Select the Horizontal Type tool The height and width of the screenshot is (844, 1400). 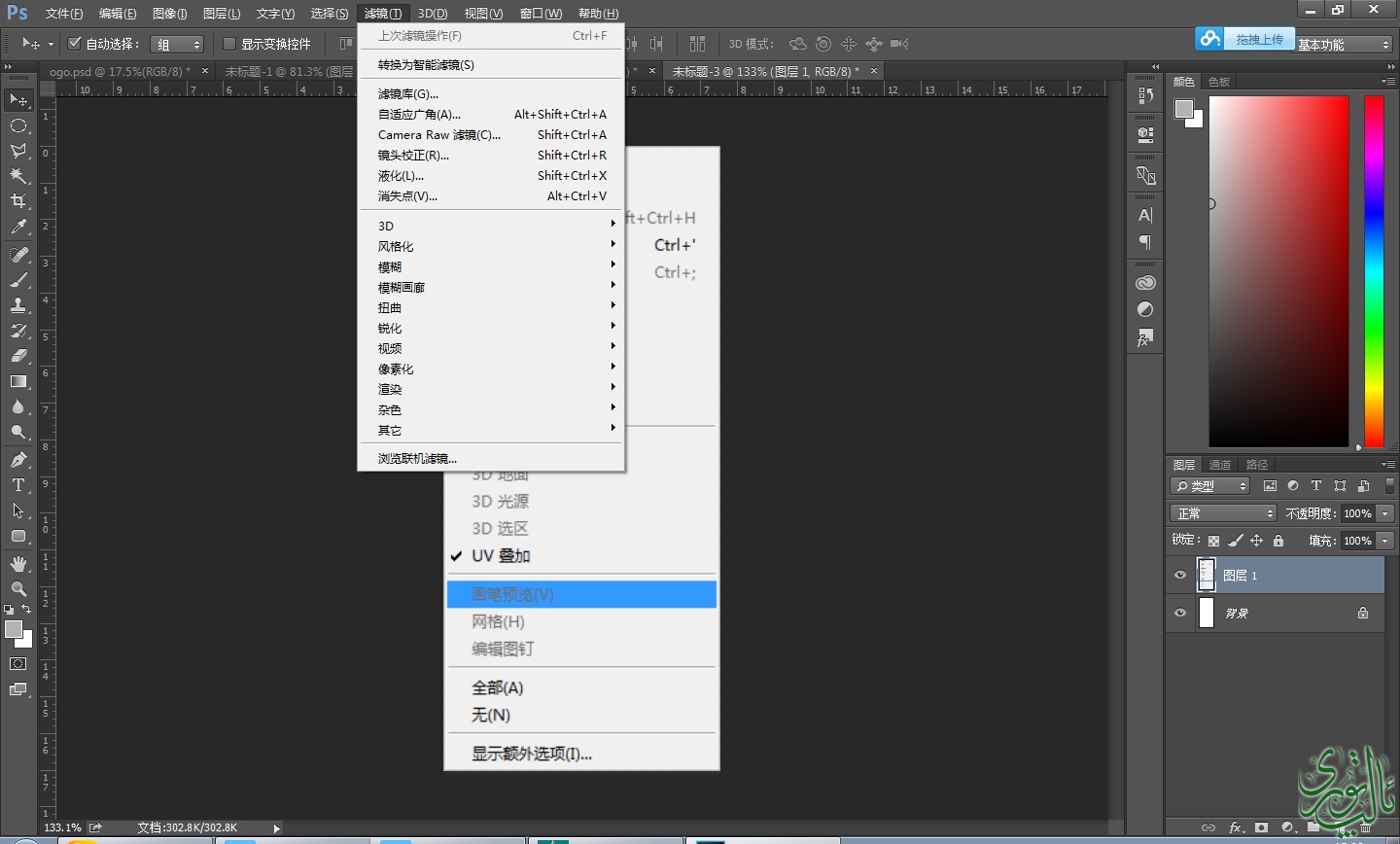pyautogui.click(x=18, y=485)
